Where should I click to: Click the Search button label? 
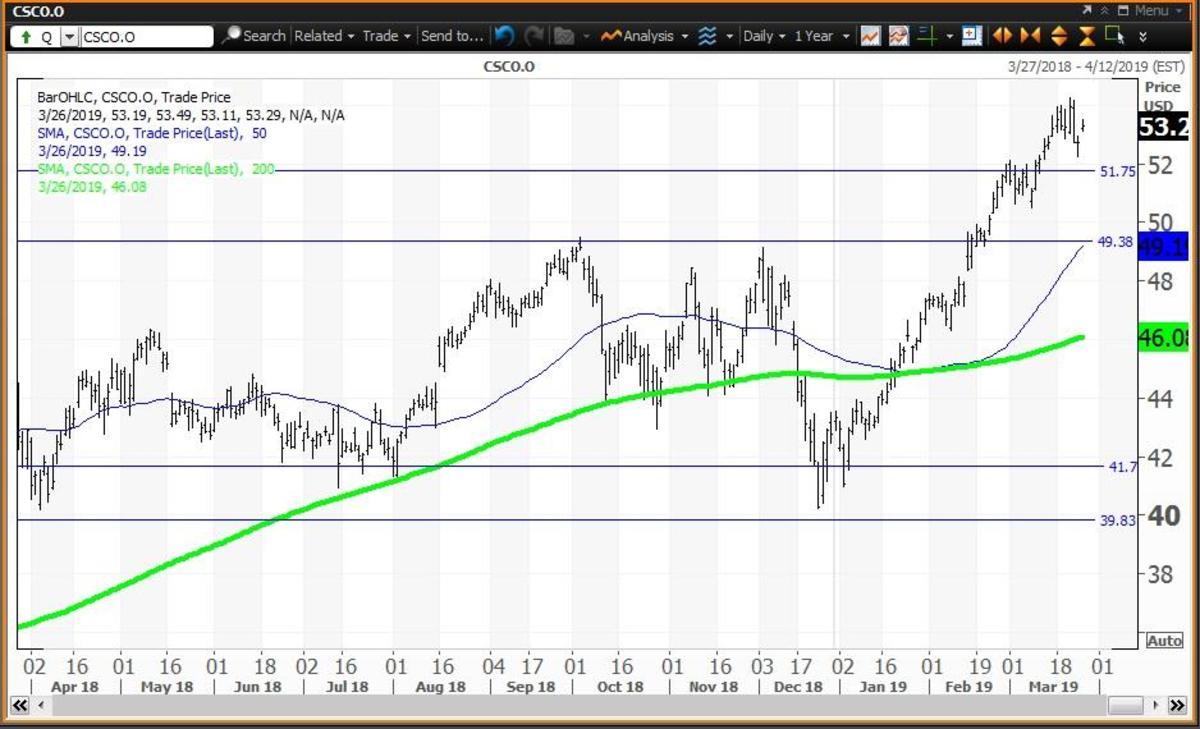pos(264,36)
